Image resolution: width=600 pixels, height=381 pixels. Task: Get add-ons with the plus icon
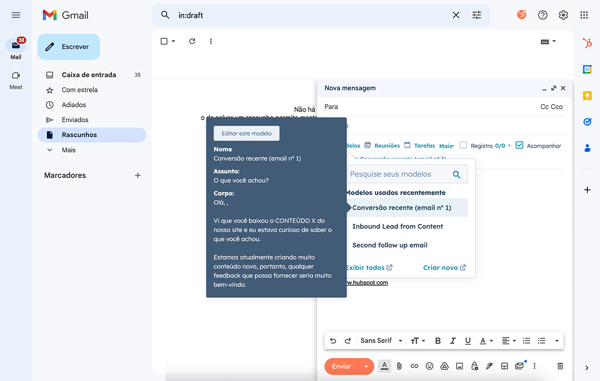pos(587,189)
